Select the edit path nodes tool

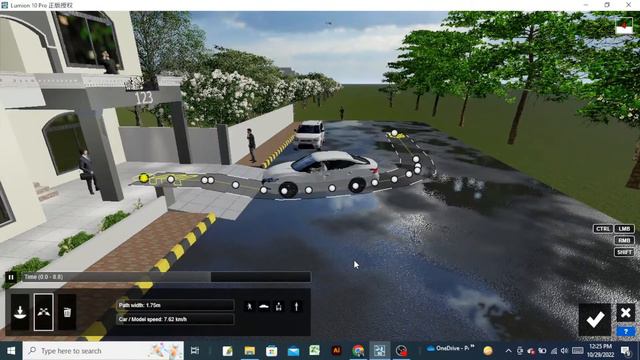(x=44, y=312)
